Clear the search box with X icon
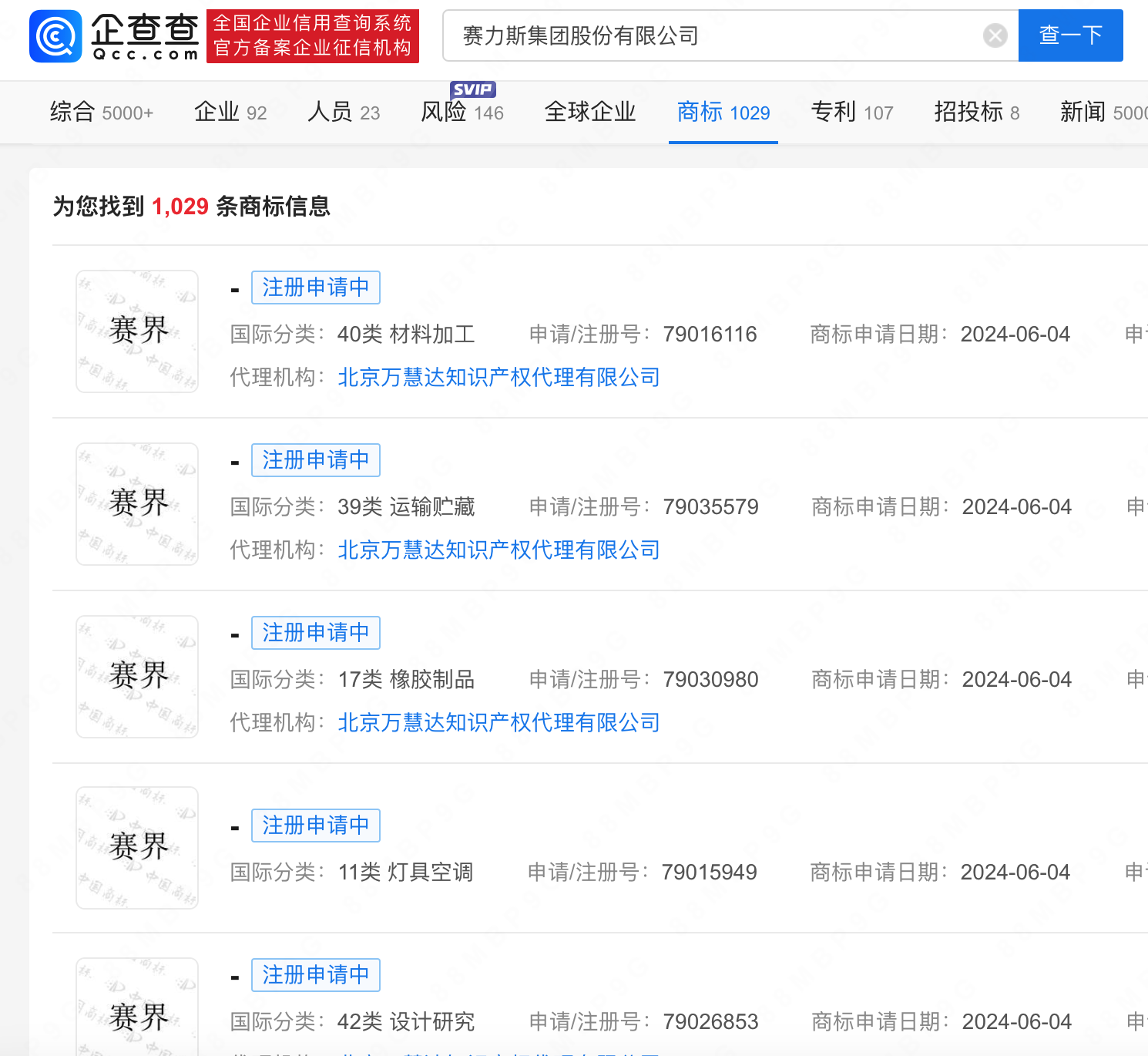This screenshot has width=1148, height=1056. point(995,35)
